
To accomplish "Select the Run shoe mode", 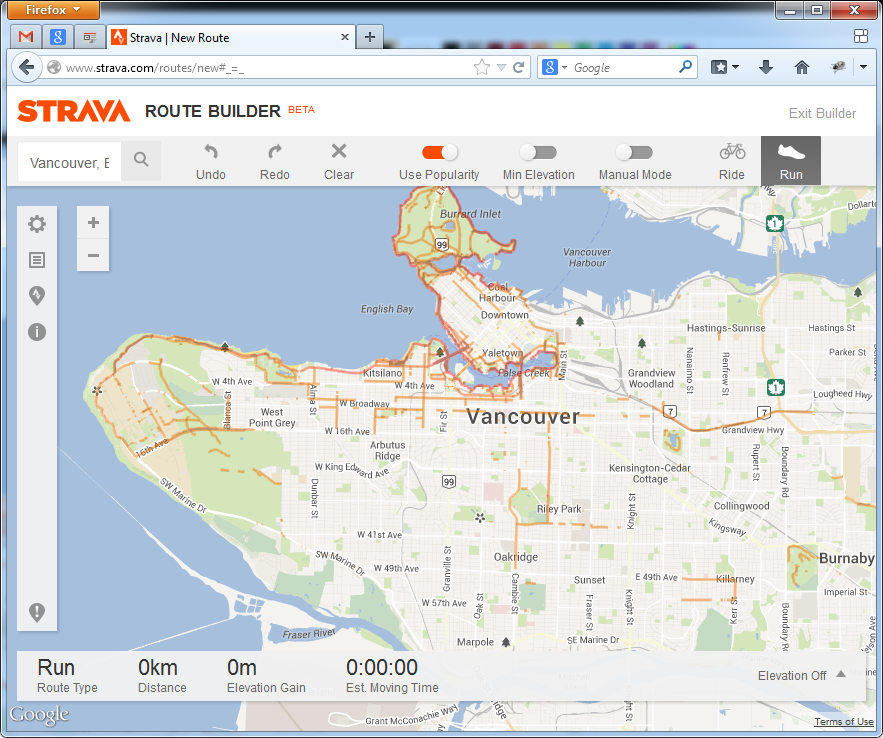I will click(x=791, y=152).
